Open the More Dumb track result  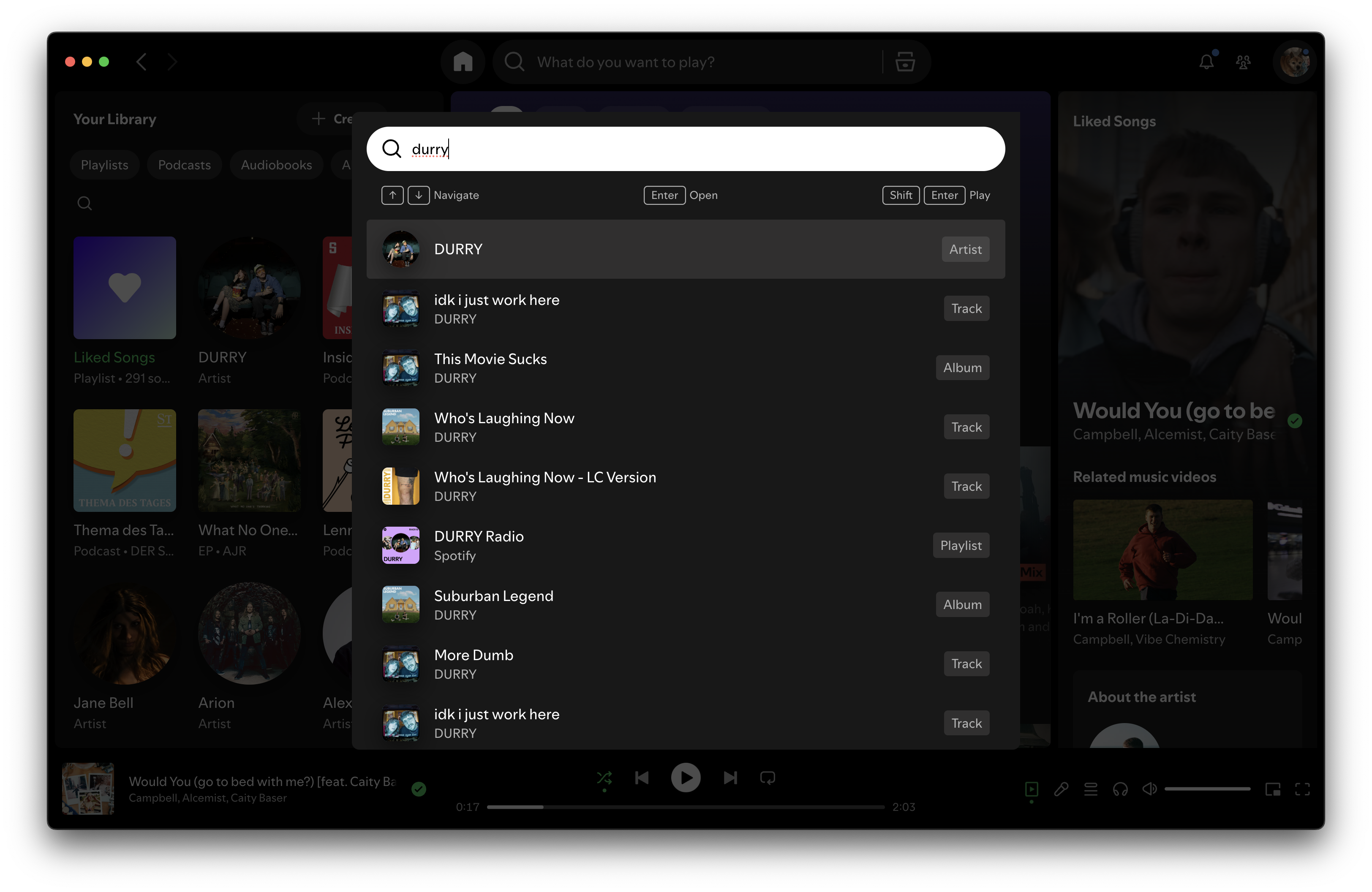coord(686,664)
